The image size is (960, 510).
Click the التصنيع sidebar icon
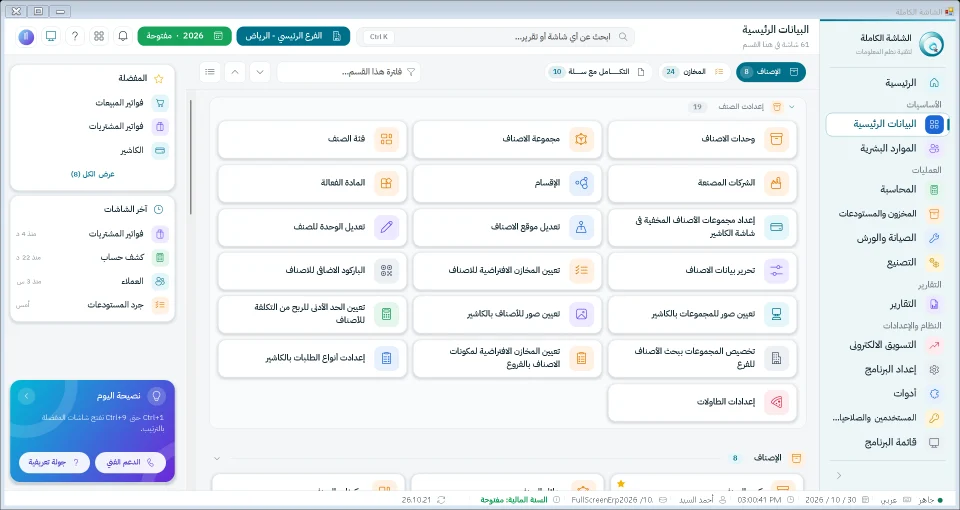(934, 263)
